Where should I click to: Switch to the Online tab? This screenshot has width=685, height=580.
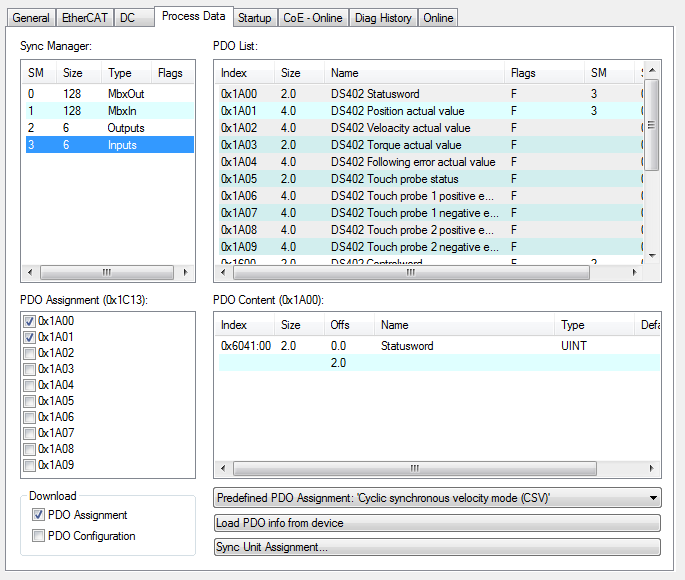pos(438,18)
